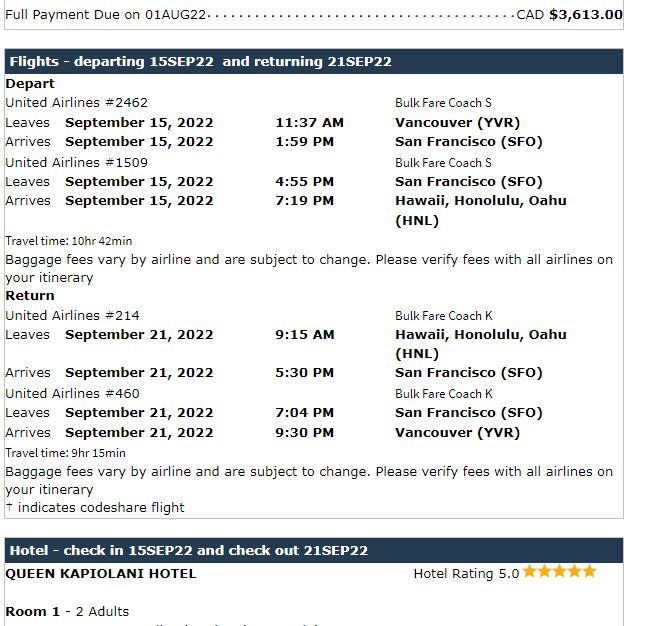Select the 9:30 PM Vancouver arrival time
This screenshot has width=652, height=626.
(x=305, y=433)
